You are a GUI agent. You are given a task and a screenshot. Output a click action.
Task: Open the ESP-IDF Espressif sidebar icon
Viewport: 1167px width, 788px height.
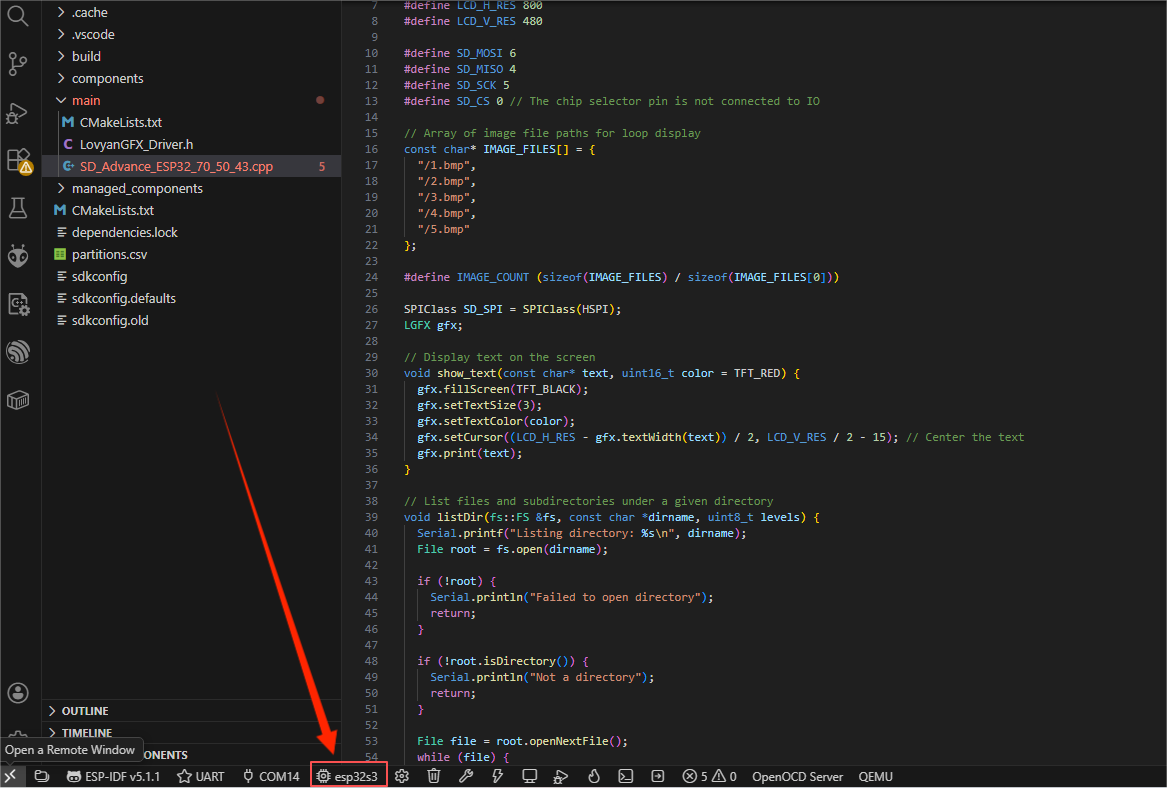[18, 352]
